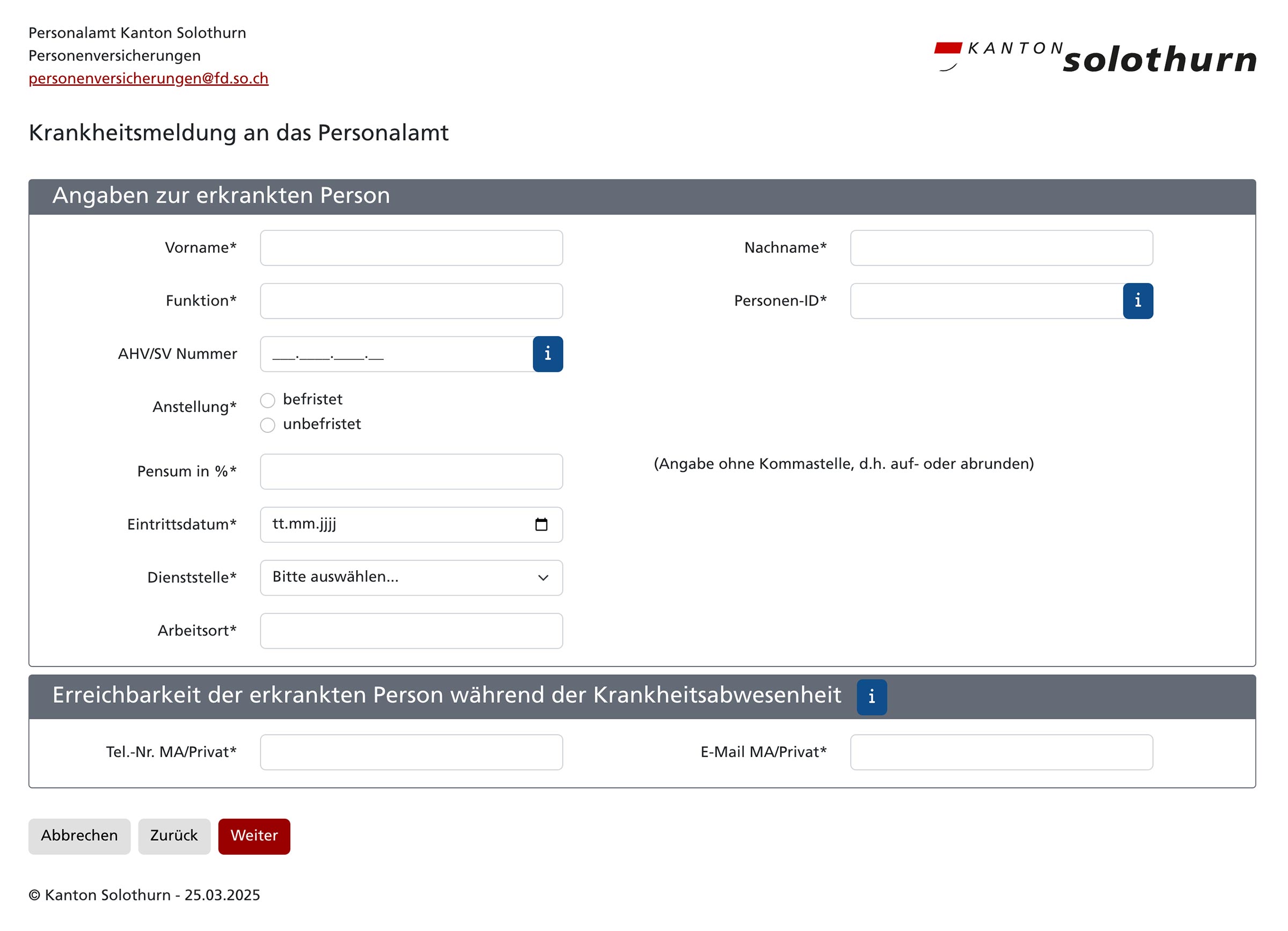Click the Tel.-Nr. MA/Privat field

pos(411,752)
